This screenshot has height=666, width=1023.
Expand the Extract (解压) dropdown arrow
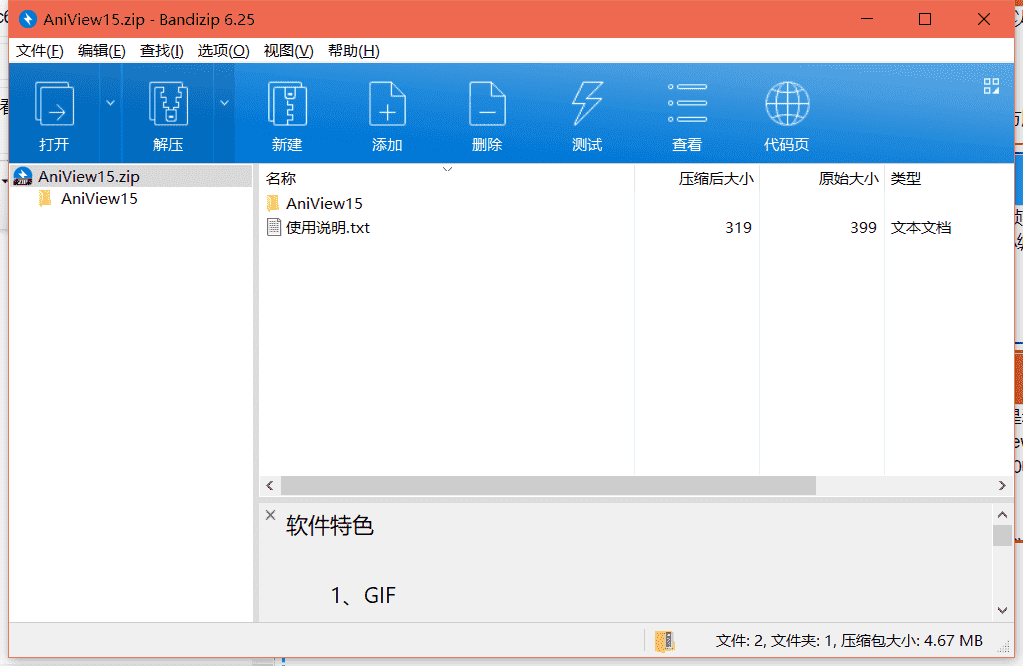224,103
